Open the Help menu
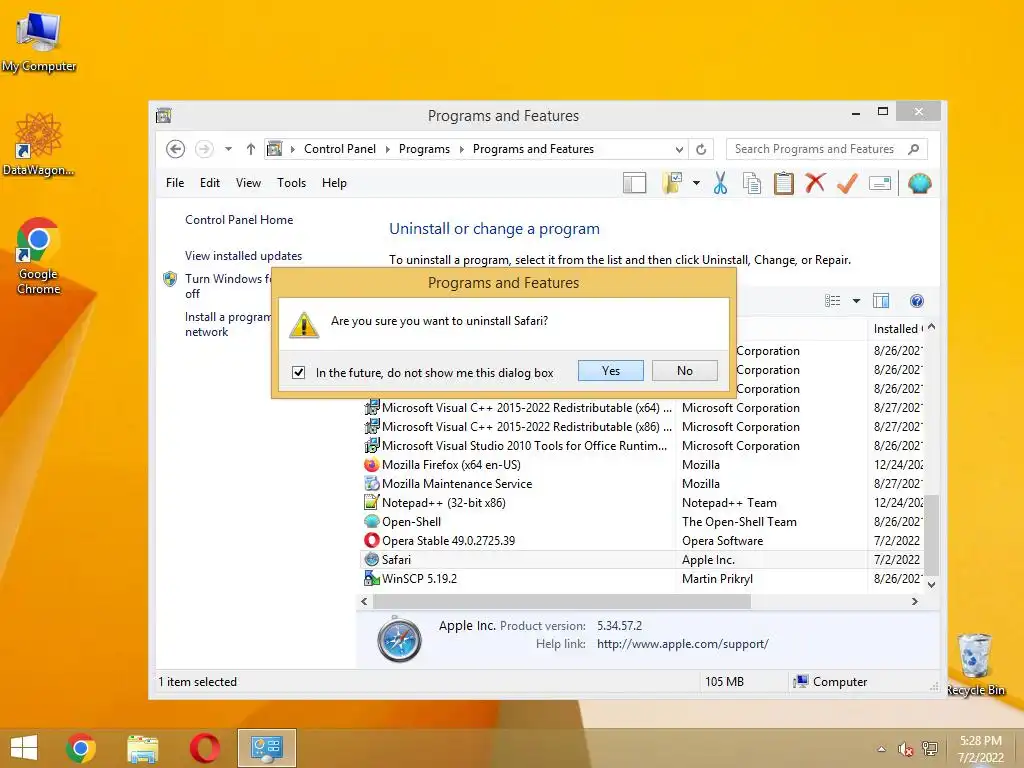Screen dimensions: 1024x768 (334, 183)
